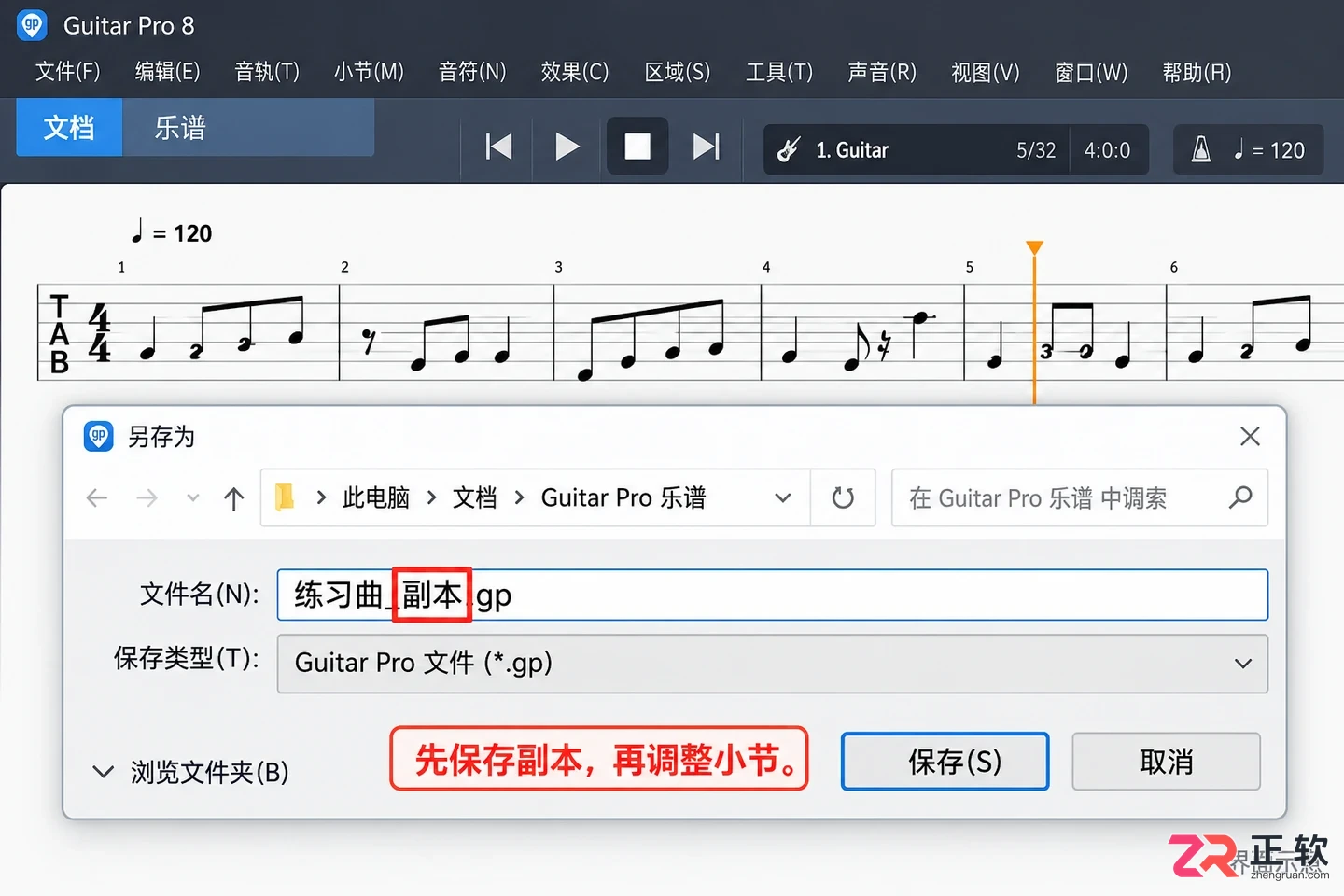The height and width of the screenshot is (896, 1344).
Task: Refresh the Guitar Pro 乐谱 folder
Action: coord(843,497)
